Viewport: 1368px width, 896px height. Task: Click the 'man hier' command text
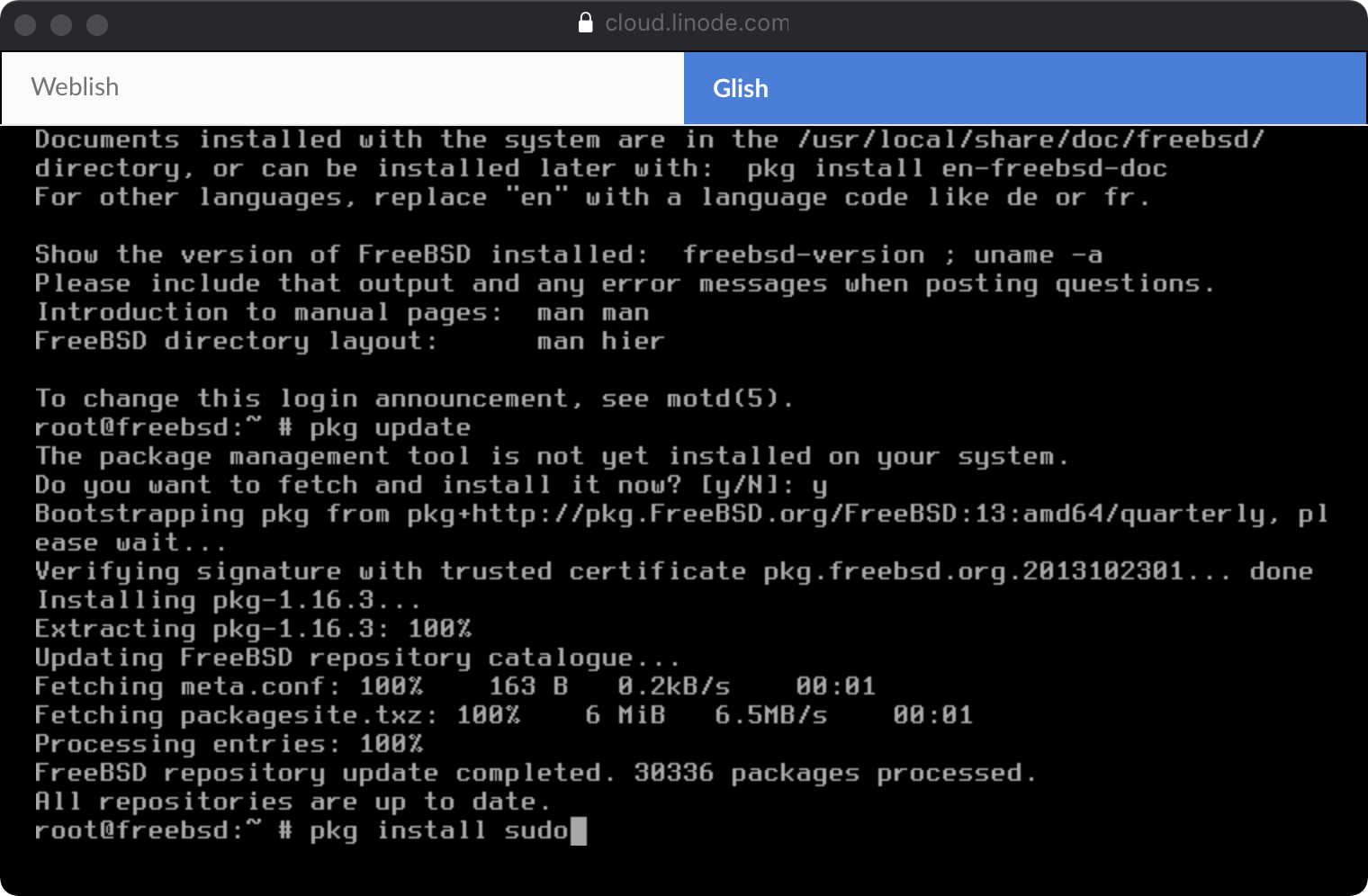coord(600,341)
